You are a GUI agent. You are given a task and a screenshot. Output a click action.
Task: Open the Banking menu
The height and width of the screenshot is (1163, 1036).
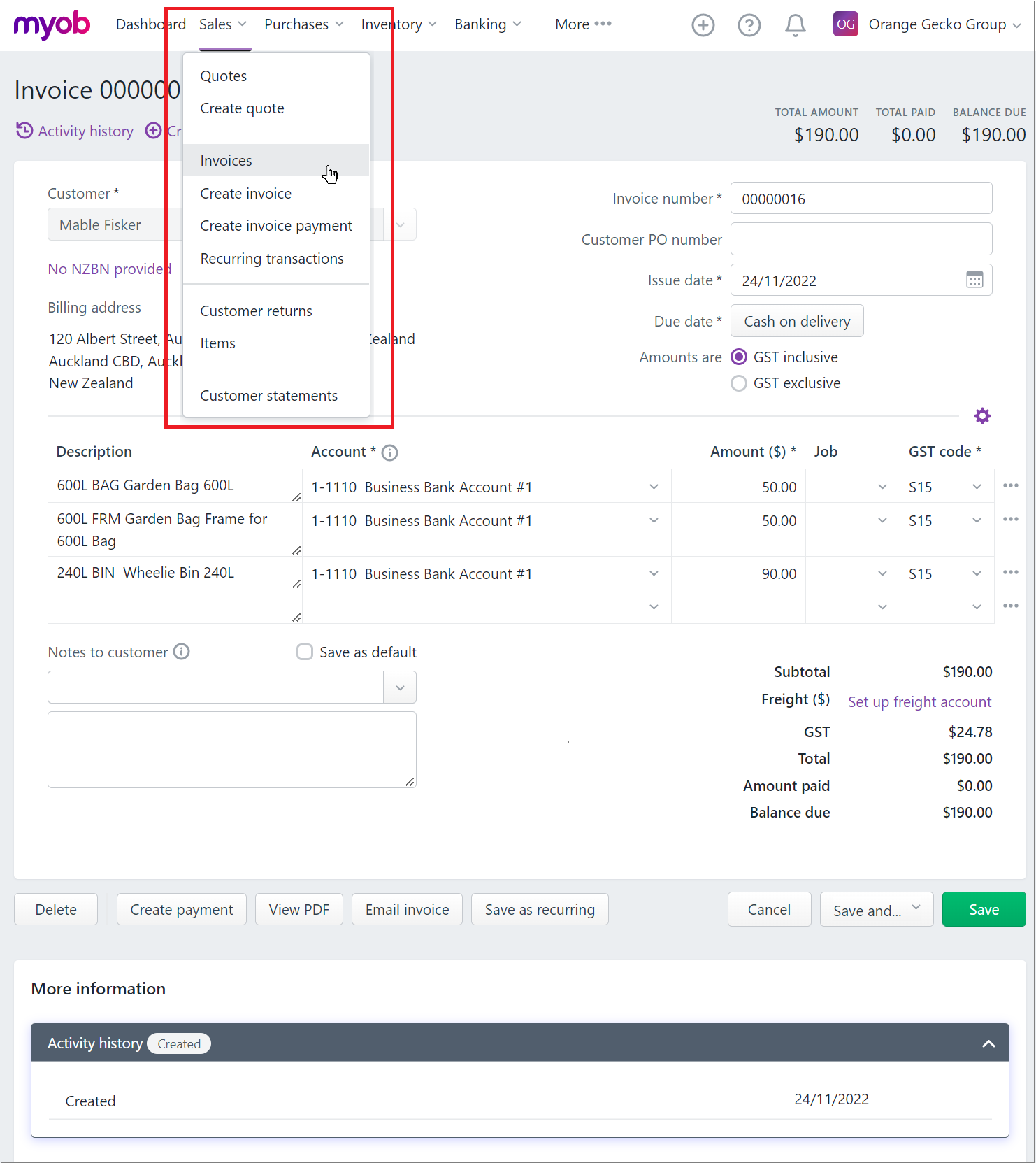(488, 24)
